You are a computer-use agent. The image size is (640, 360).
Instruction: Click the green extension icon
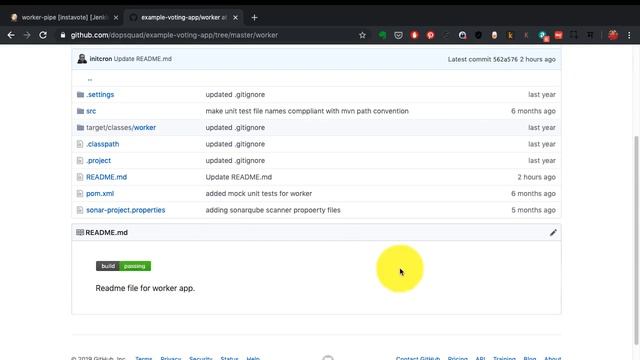coord(382,36)
